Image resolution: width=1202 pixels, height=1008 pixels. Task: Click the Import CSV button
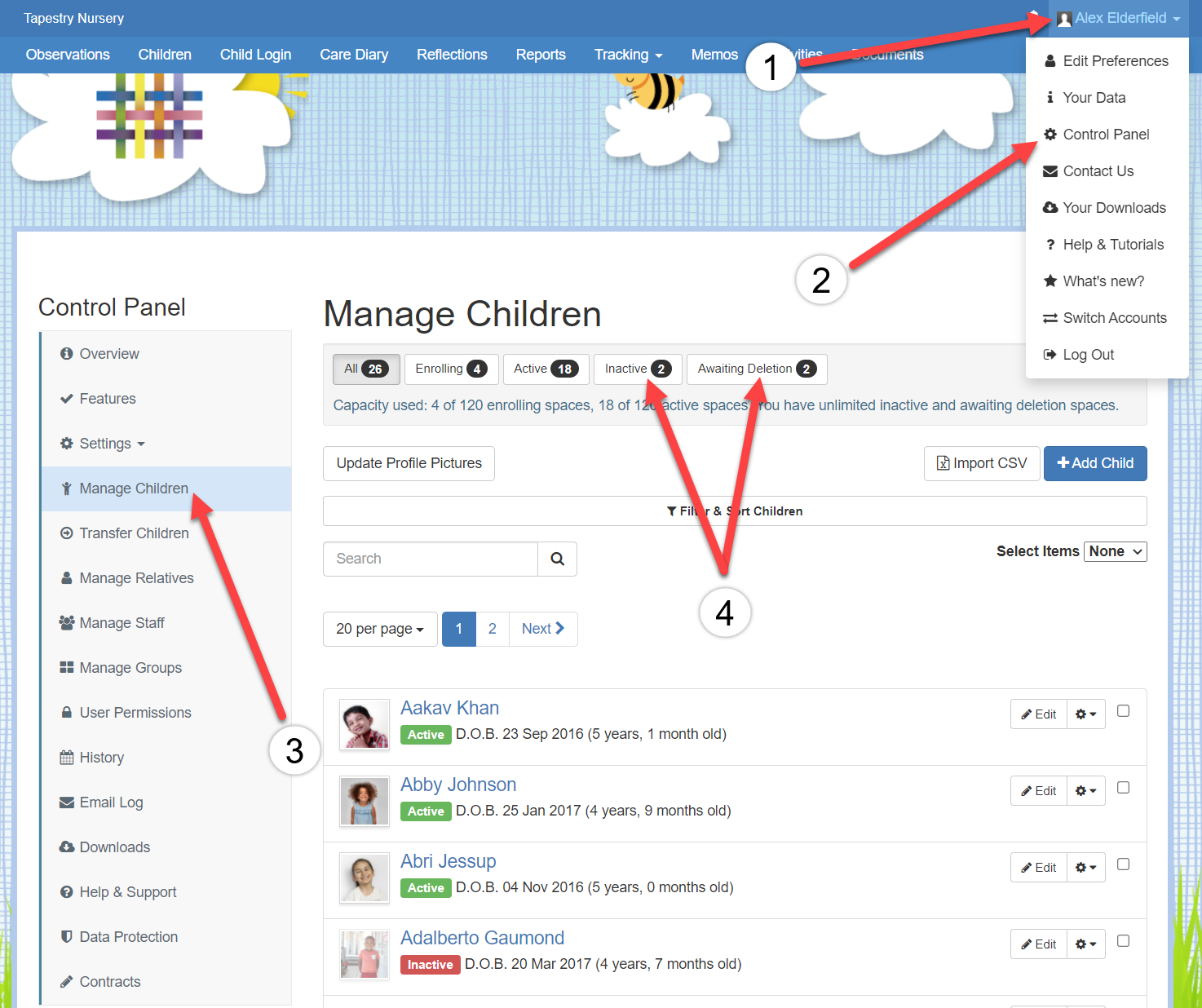(x=982, y=463)
